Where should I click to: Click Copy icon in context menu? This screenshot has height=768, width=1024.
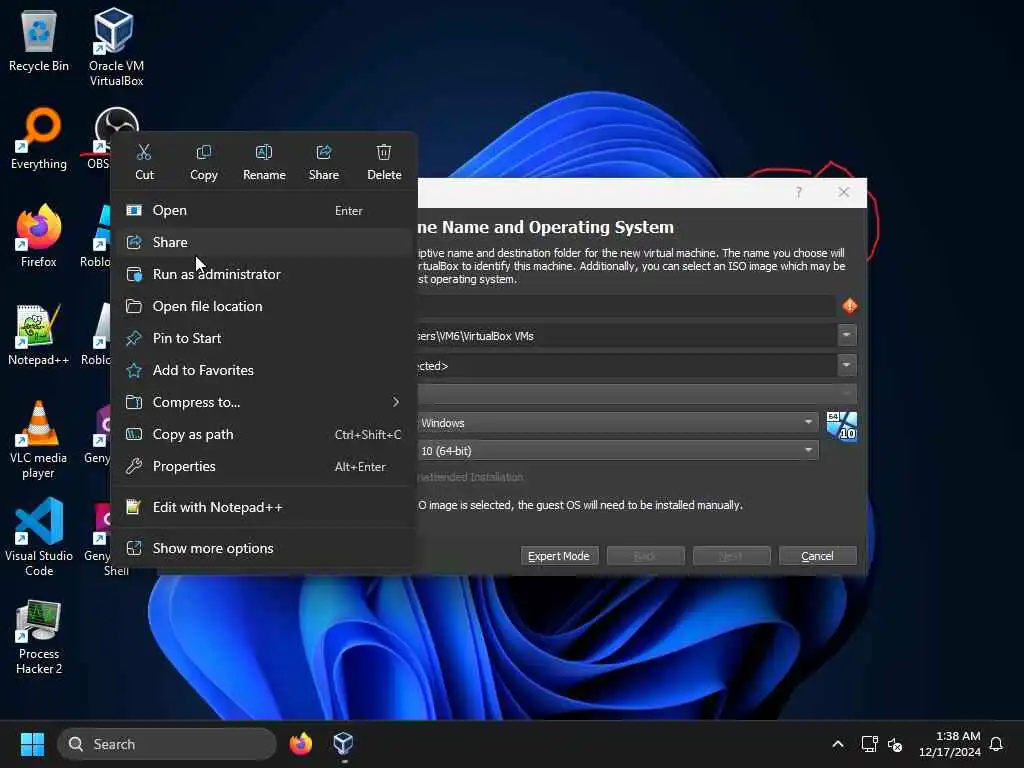(x=204, y=162)
